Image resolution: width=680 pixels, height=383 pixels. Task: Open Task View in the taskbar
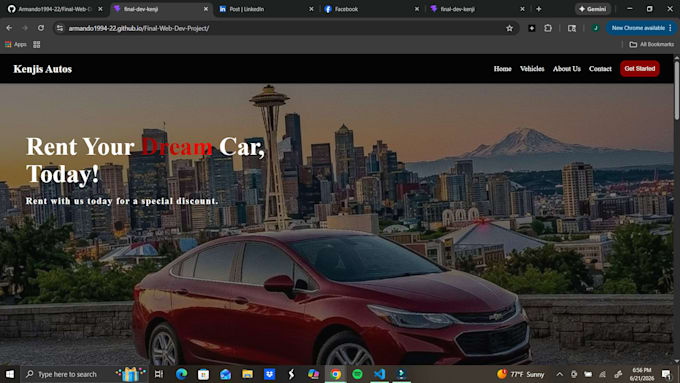pyautogui.click(x=159, y=374)
